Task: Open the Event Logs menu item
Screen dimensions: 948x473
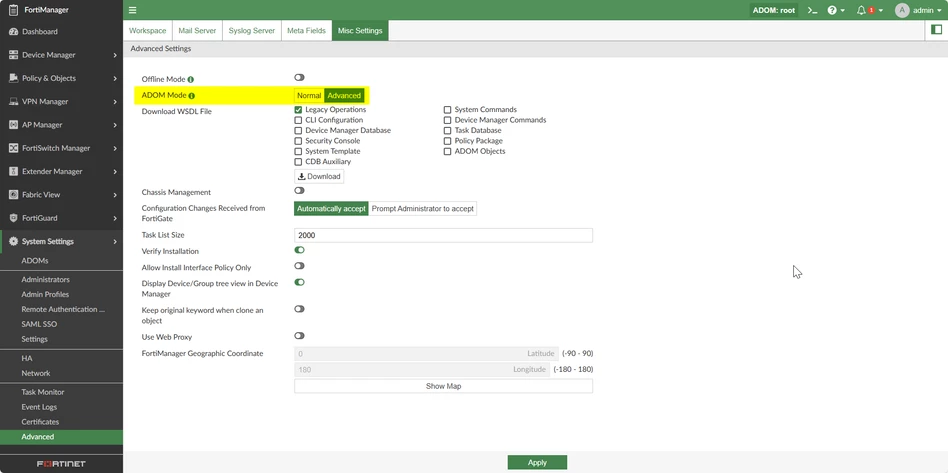Action: [x=40, y=407]
